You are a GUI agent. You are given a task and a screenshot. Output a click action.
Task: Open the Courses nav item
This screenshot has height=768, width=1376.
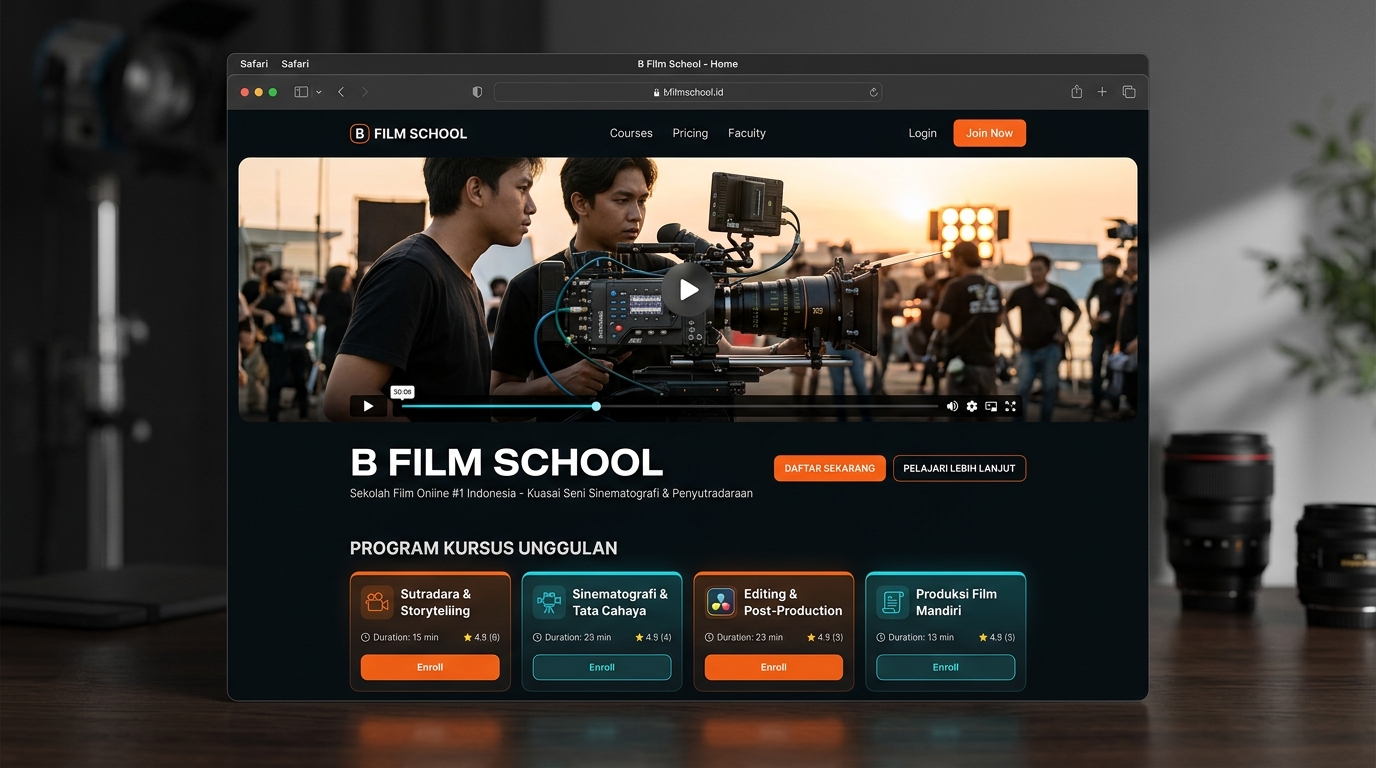(631, 133)
